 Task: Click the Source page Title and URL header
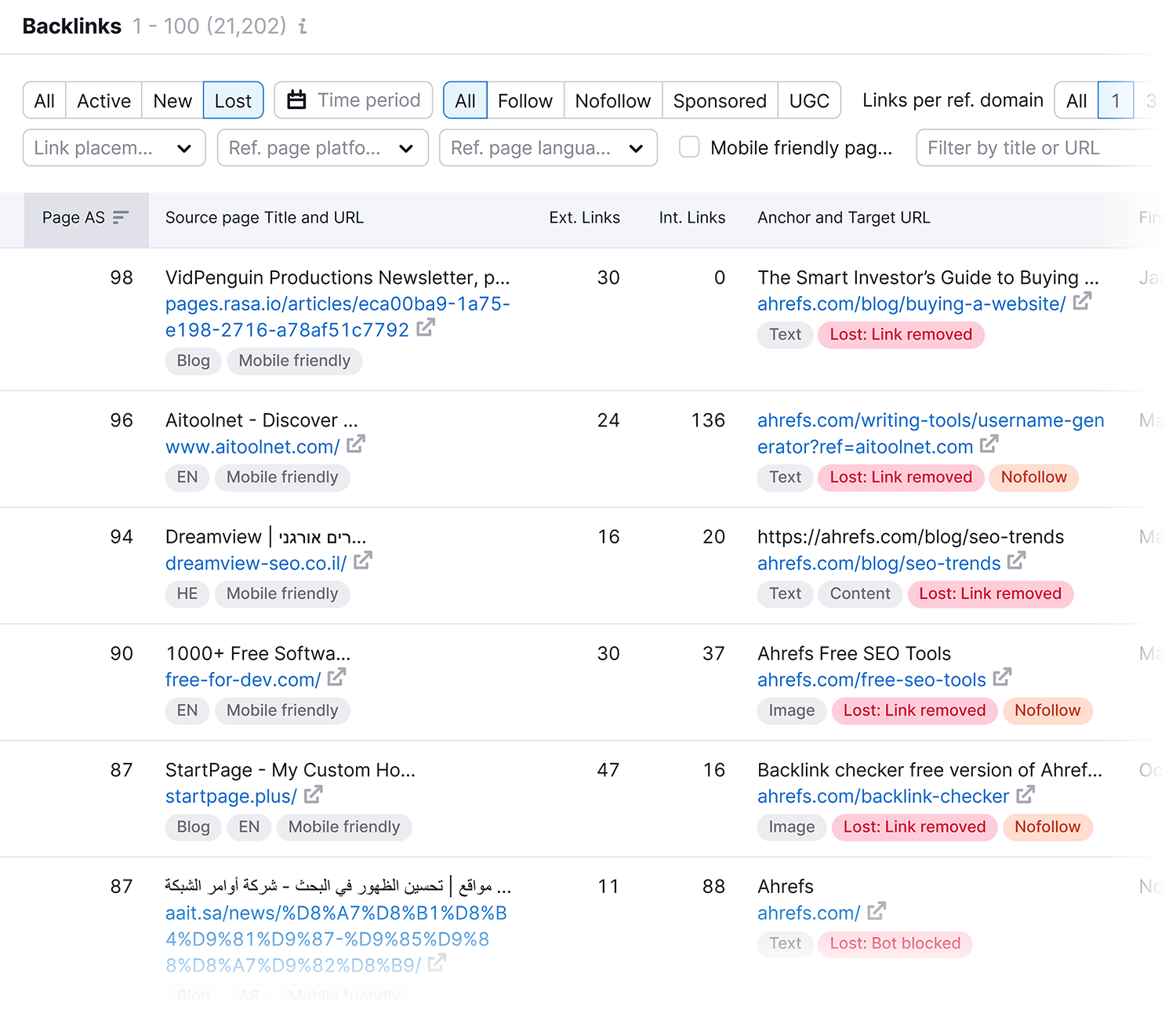(264, 217)
